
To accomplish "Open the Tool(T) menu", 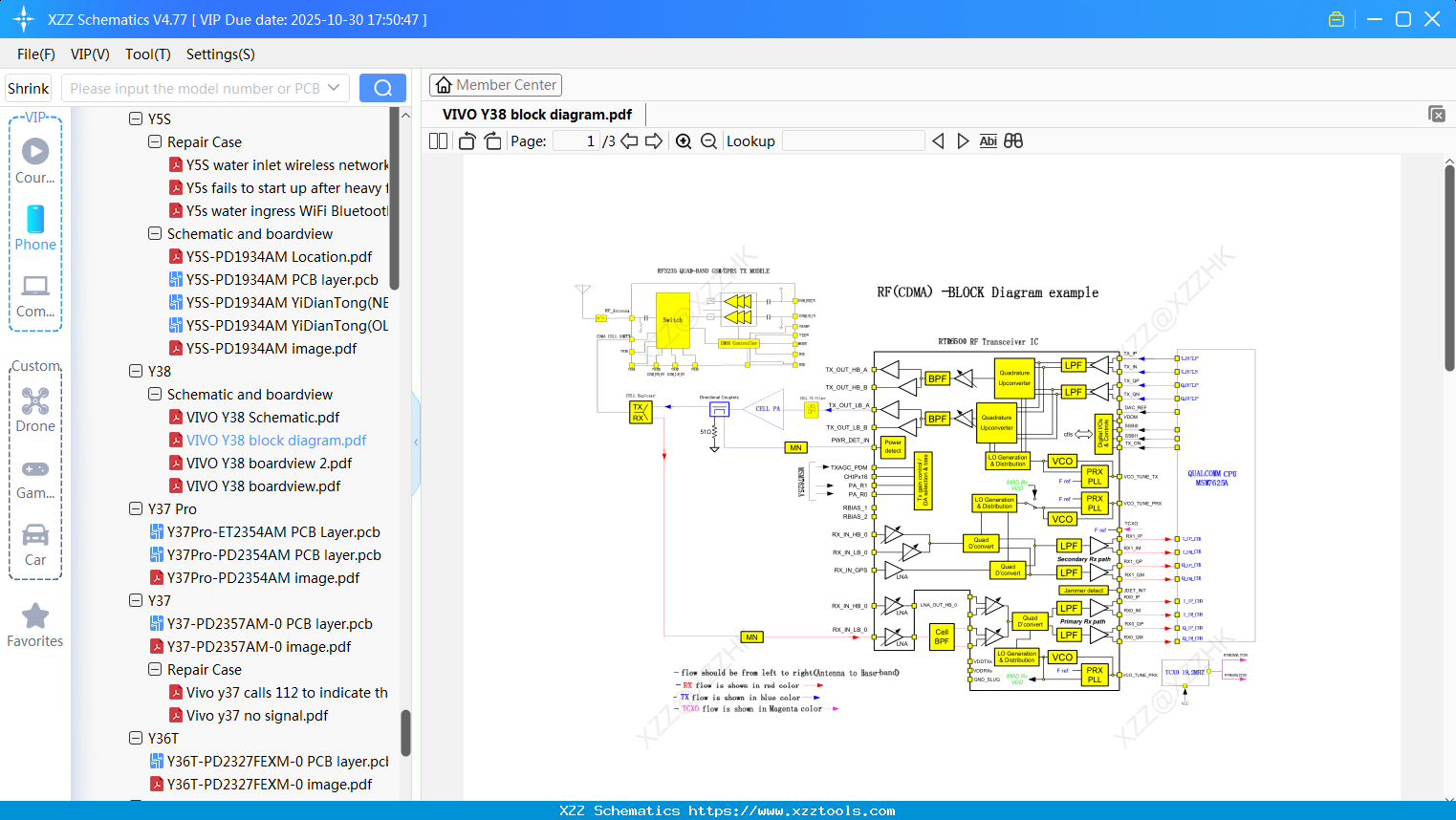I will [148, 54].
